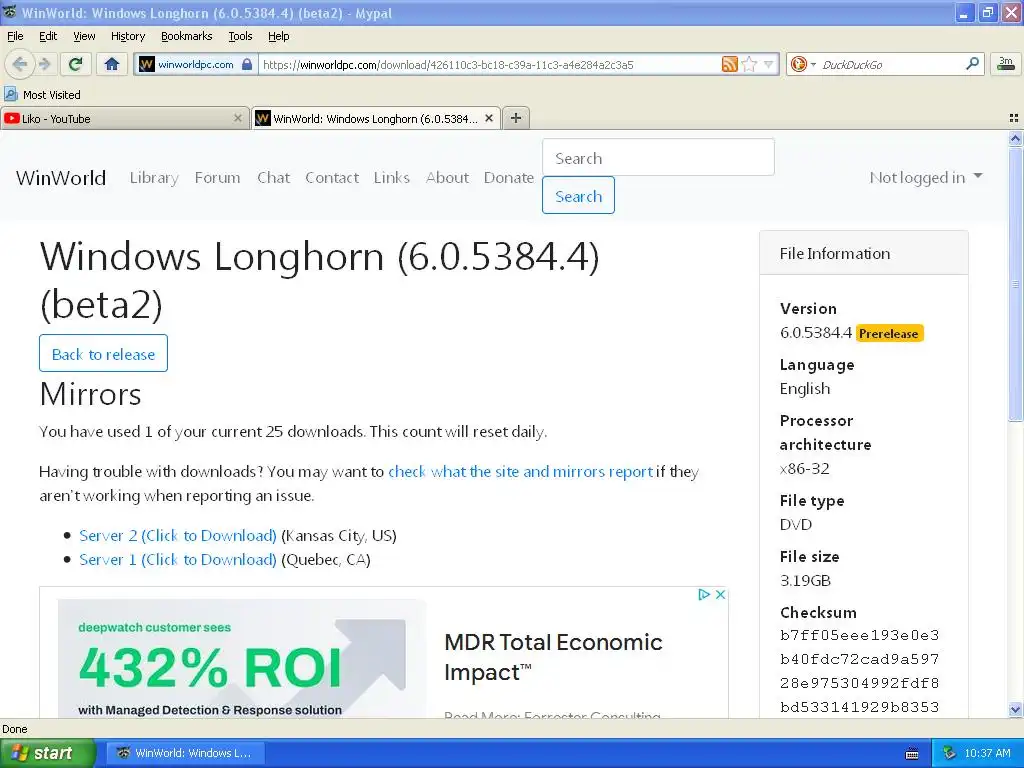Go back using the back arrow button

coord(20,64)
